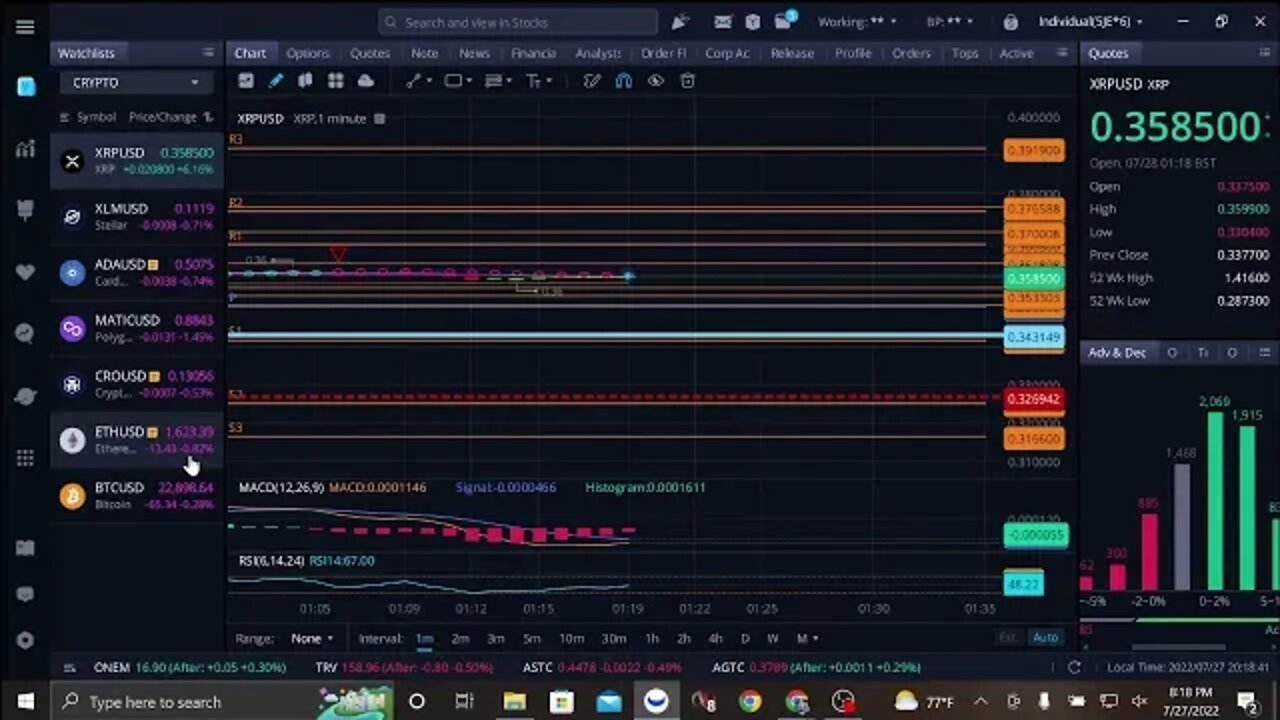Open the mail envelope messages icon
This screenshot has width=1280, height=720.
[x=723, y=22]
